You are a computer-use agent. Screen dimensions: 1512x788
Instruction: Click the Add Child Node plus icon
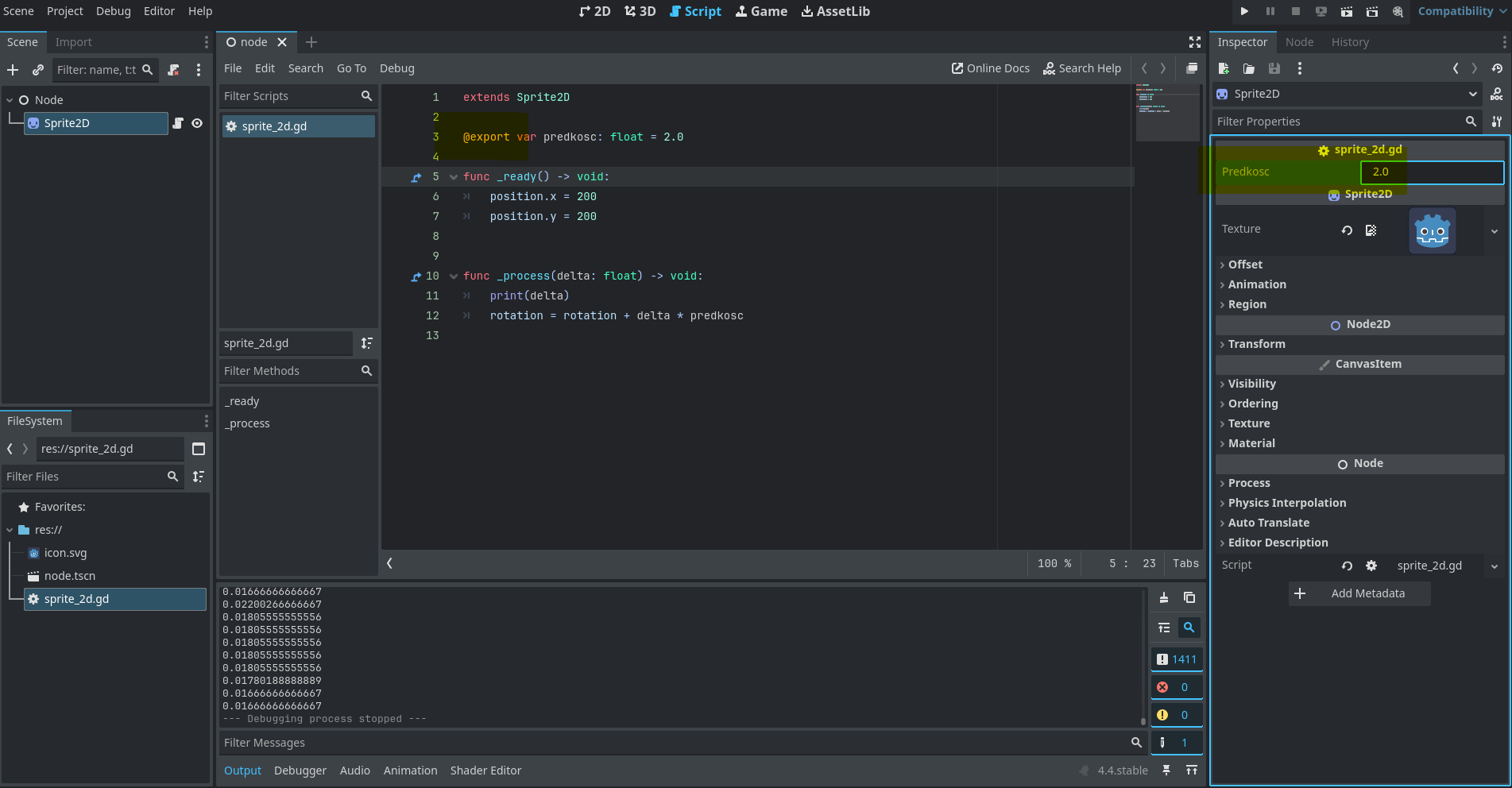13,70
